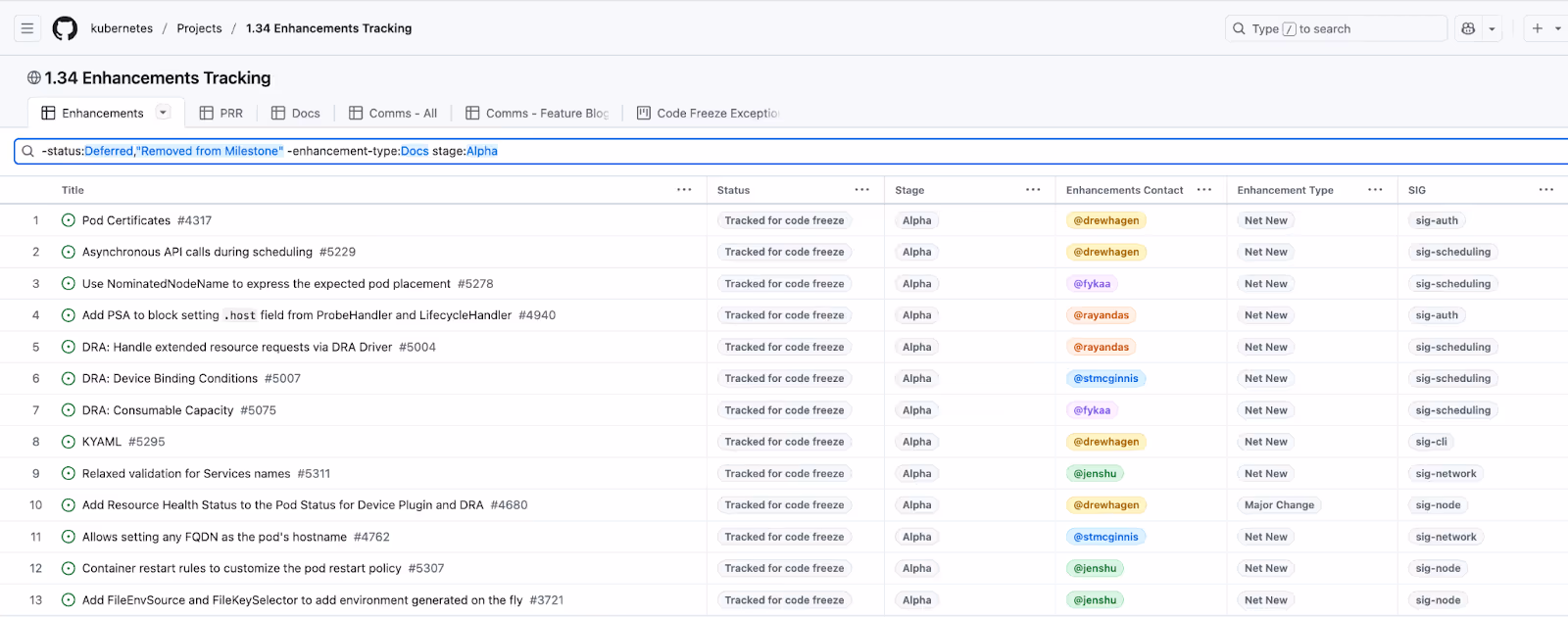The height and width of the screenshot is (617, 1568).
Task: Switch to the PRR tab
Action: point(221,113)
